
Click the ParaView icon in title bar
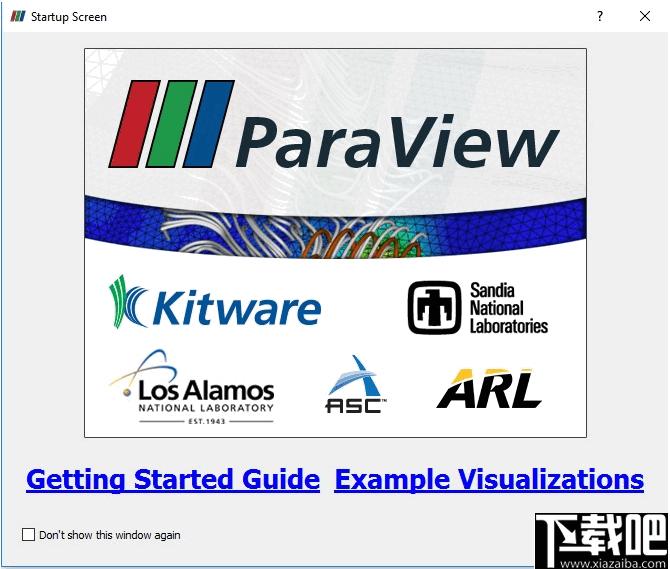(x=18, y=17)
